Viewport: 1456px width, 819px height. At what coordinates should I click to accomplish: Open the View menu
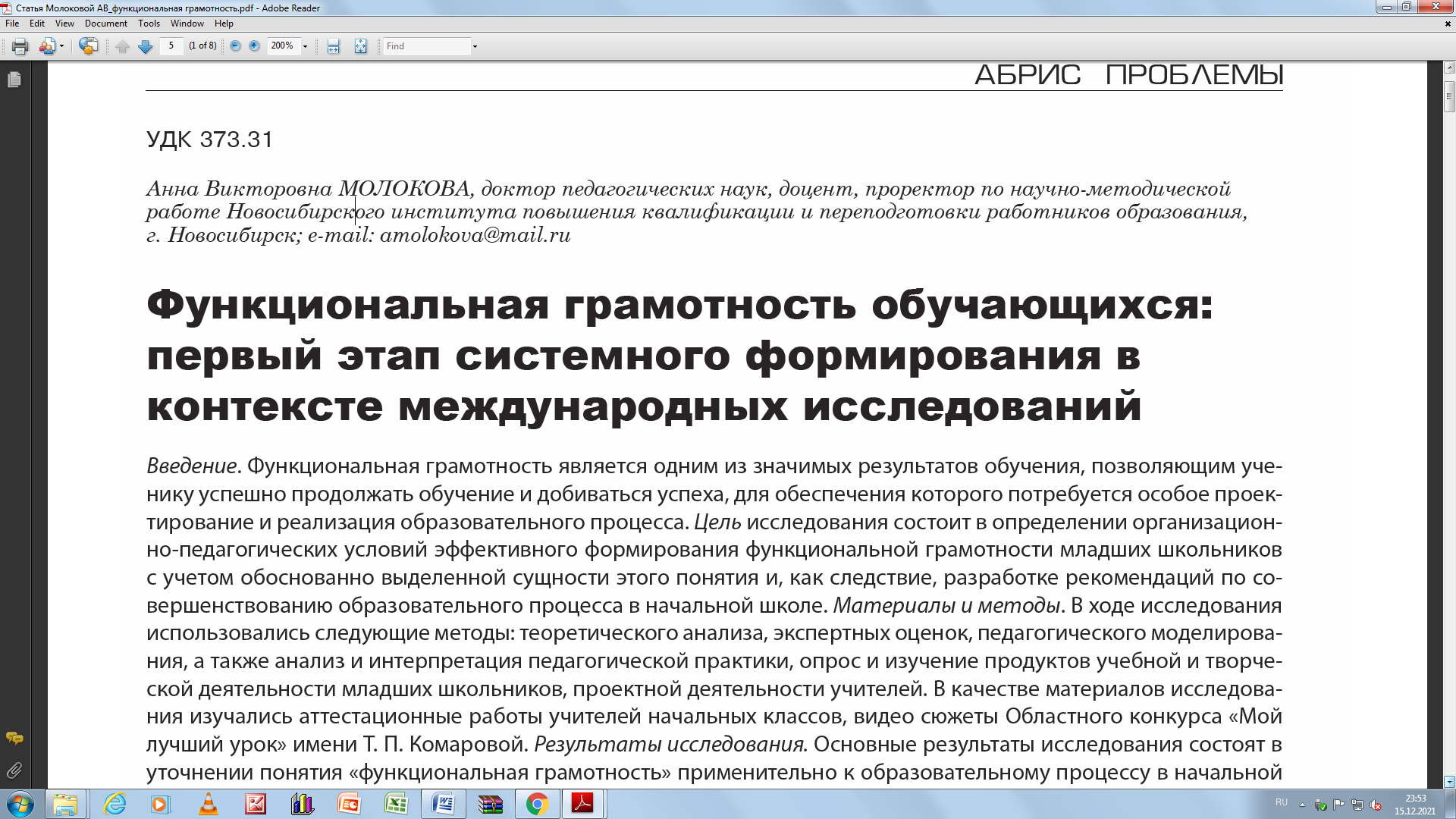coord(64,24)
